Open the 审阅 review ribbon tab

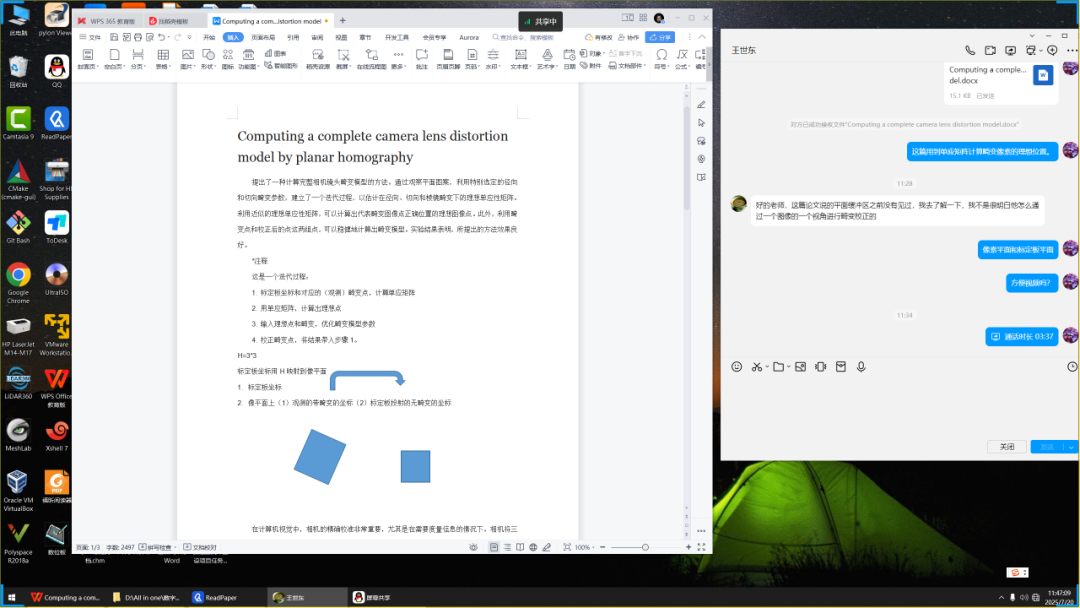pyautogui.click(x=317, y=37)
